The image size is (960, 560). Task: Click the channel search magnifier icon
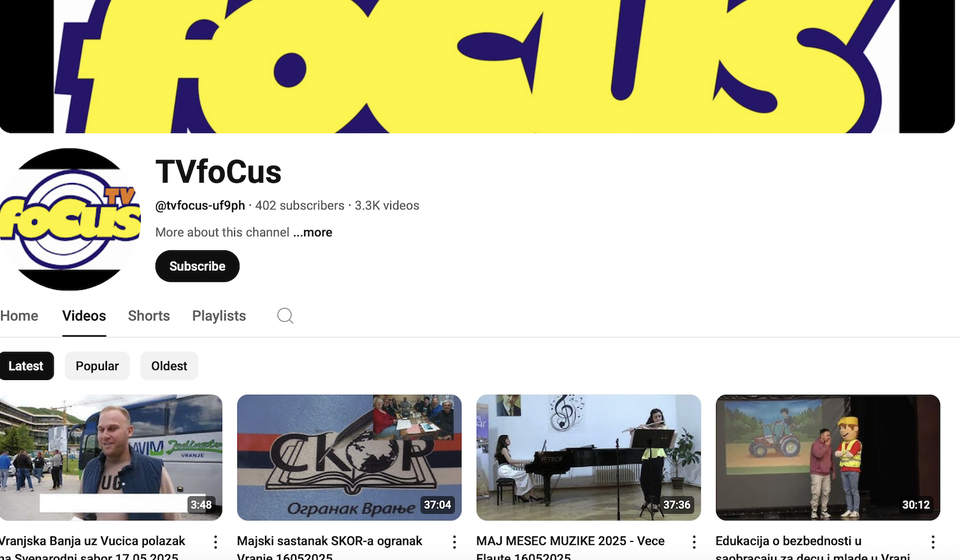[285, 316]
